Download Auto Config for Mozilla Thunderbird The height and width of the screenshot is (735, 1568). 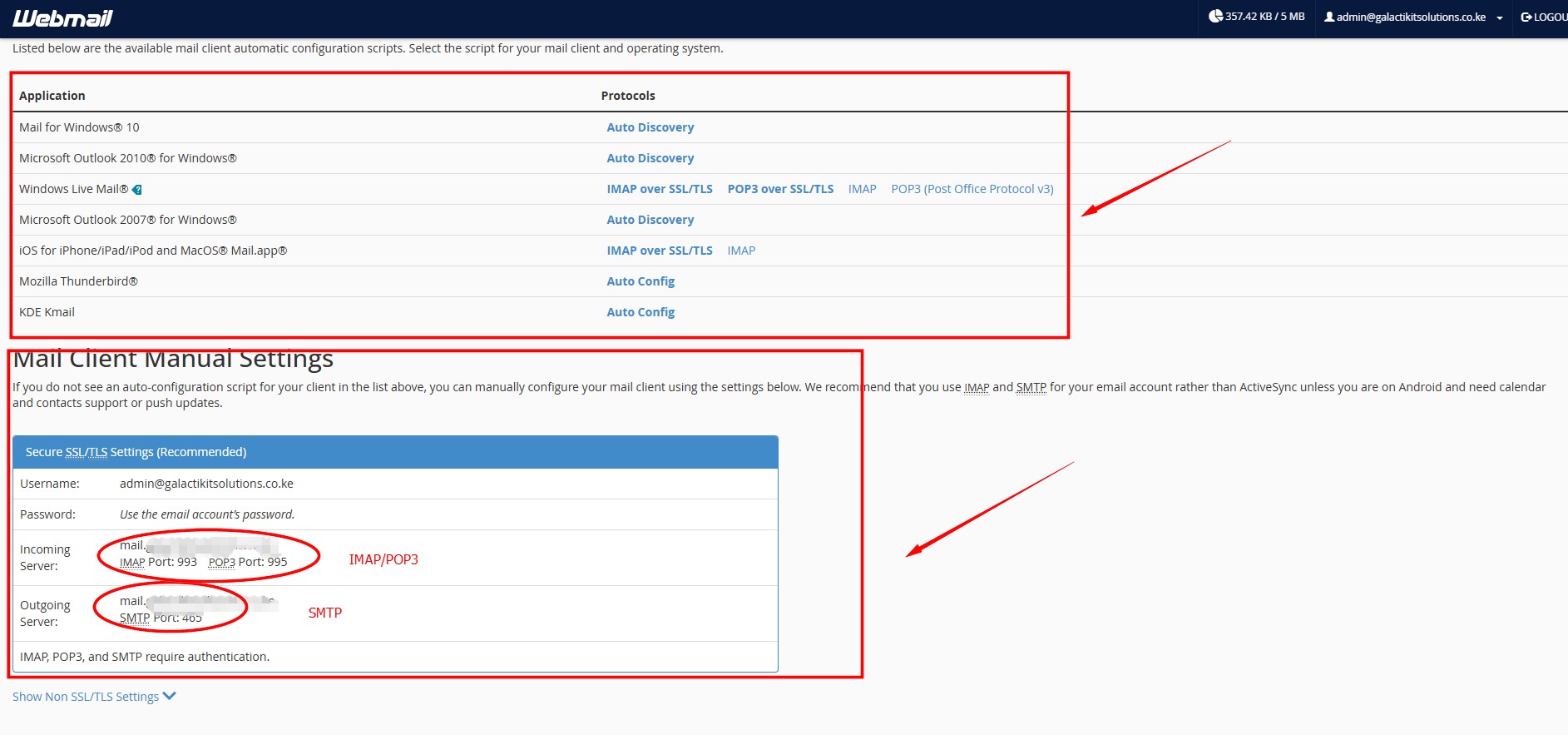click(x=640, y=281)
